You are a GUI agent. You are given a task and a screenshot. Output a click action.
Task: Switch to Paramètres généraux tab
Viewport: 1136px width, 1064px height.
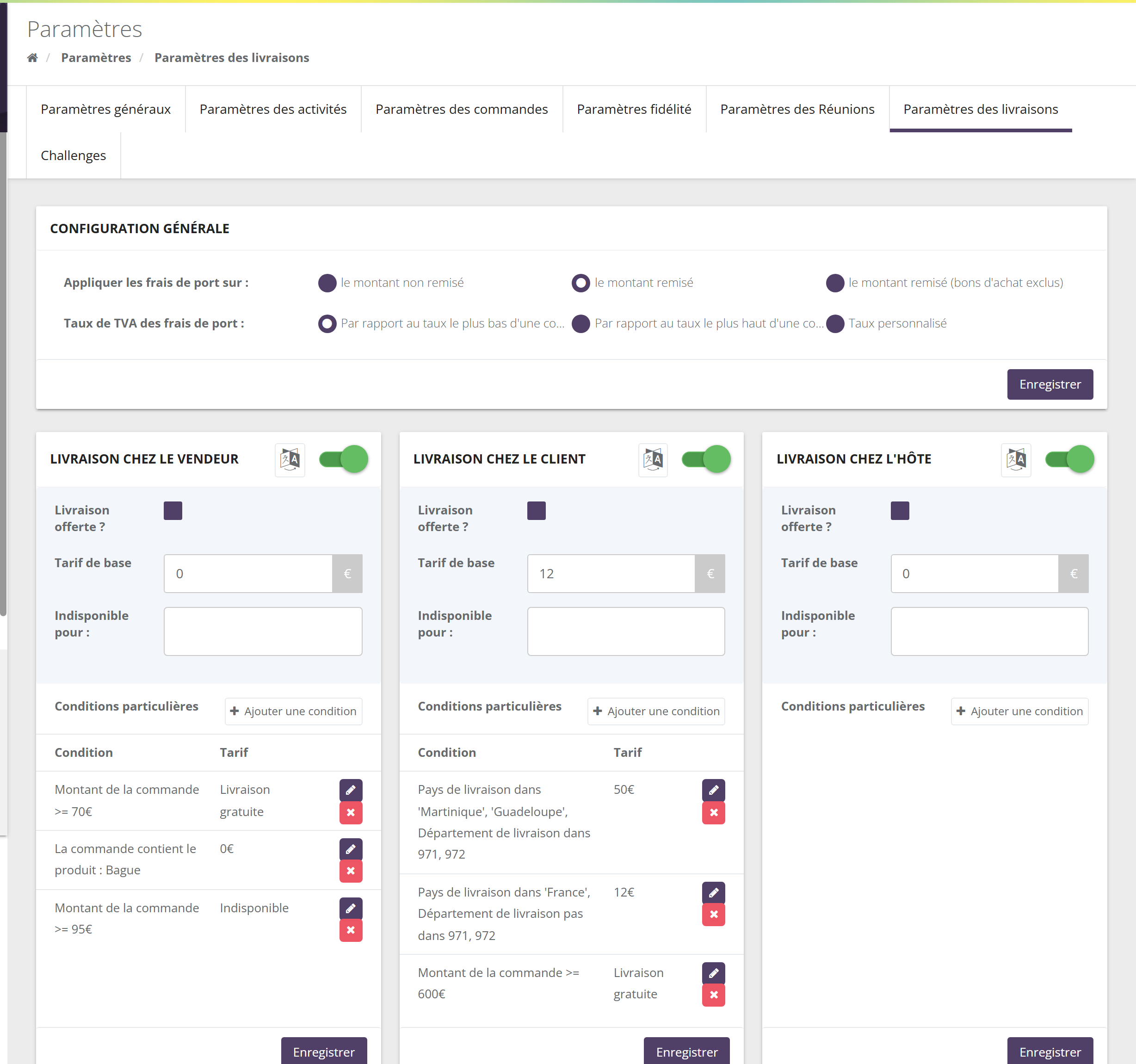click(106, 109)
